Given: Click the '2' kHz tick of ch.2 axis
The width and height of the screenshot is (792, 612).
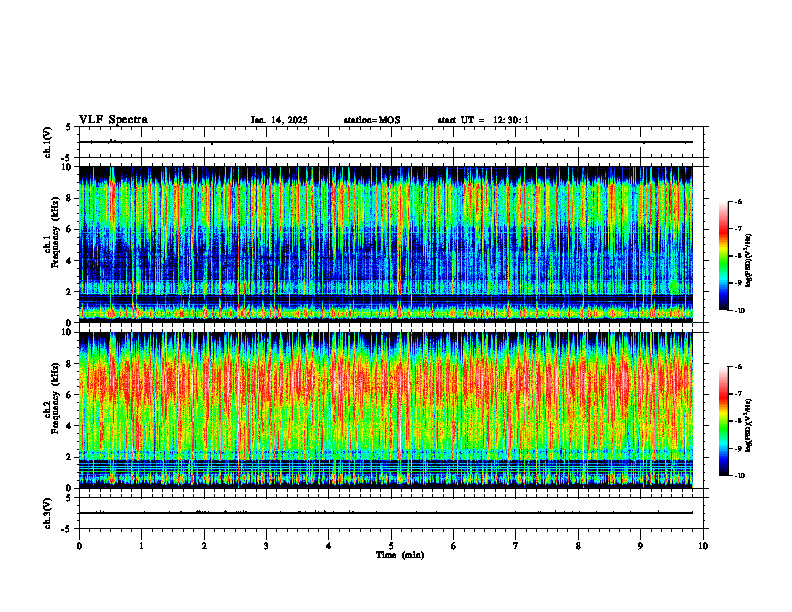Looking at the screenshot, I should point(70,457).
